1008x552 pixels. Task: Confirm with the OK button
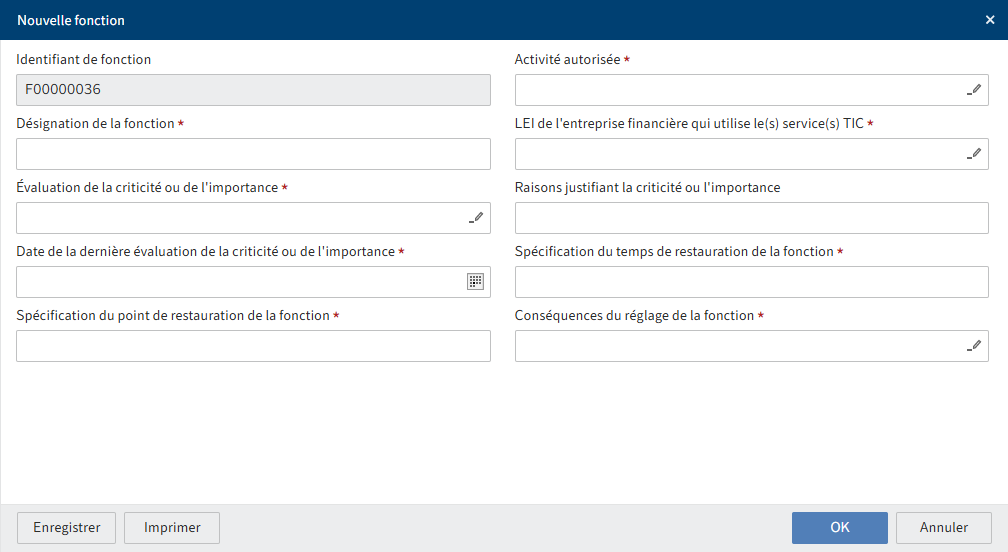840,528
